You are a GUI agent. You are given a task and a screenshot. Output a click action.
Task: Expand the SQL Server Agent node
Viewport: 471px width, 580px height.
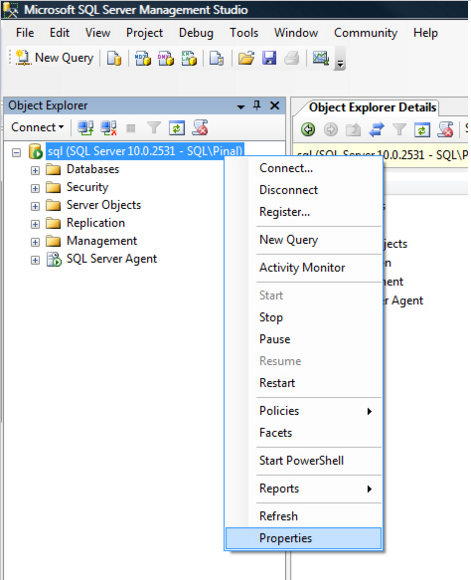35,260
